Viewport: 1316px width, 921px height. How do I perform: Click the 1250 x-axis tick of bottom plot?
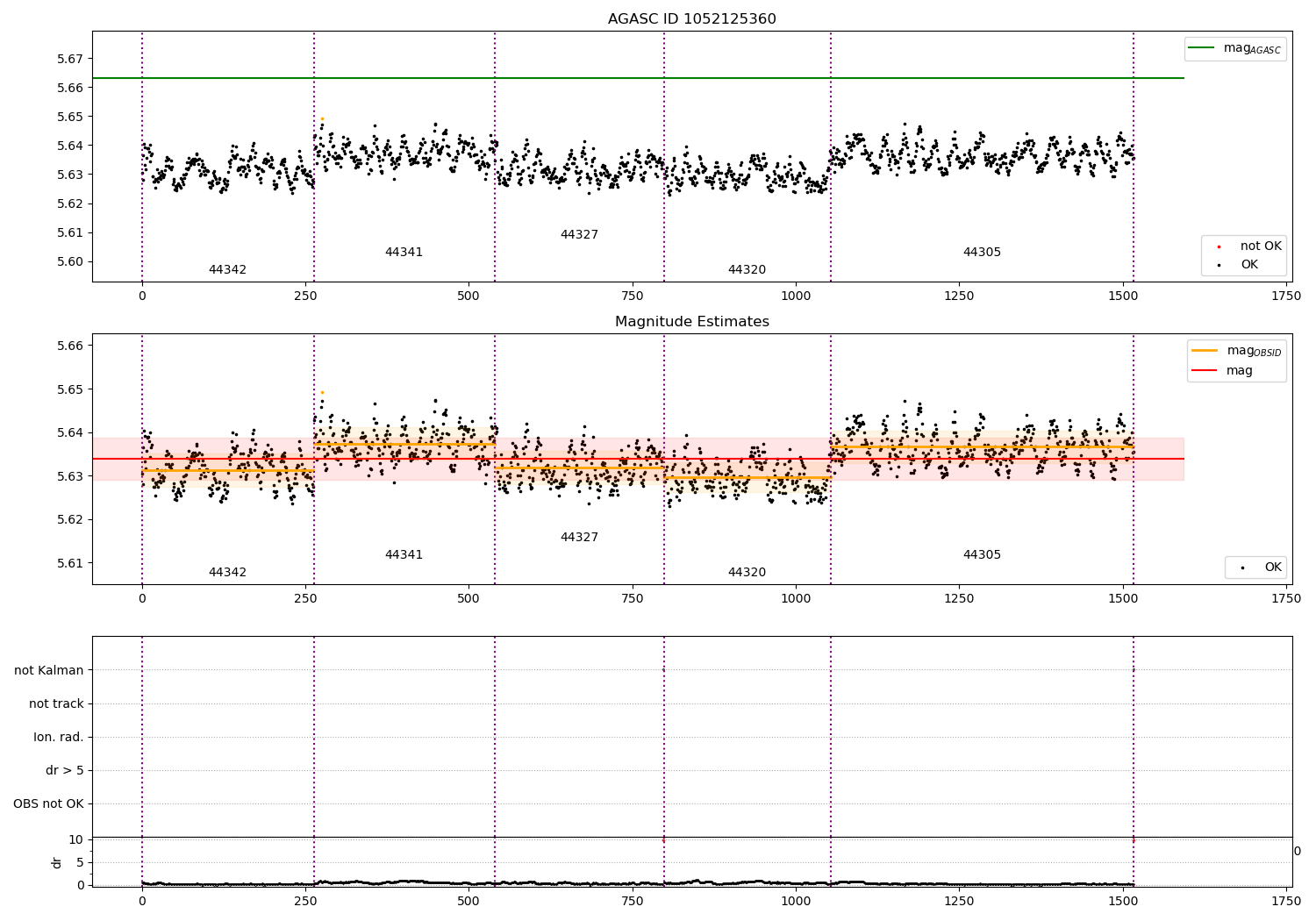959,900
